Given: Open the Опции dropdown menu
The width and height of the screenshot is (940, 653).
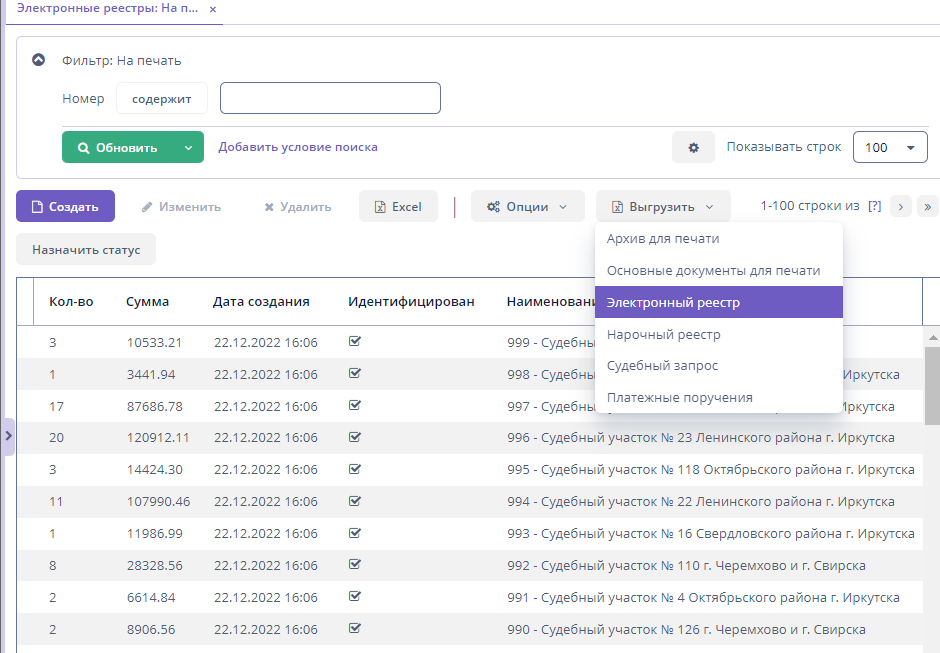Looking at the screenshot, I should pyautogui.click(x=527, y=207).
